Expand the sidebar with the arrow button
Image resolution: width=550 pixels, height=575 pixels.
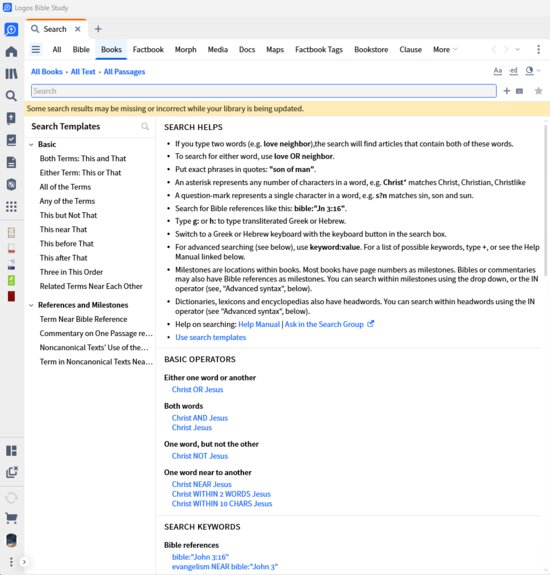tap(24, 562)
